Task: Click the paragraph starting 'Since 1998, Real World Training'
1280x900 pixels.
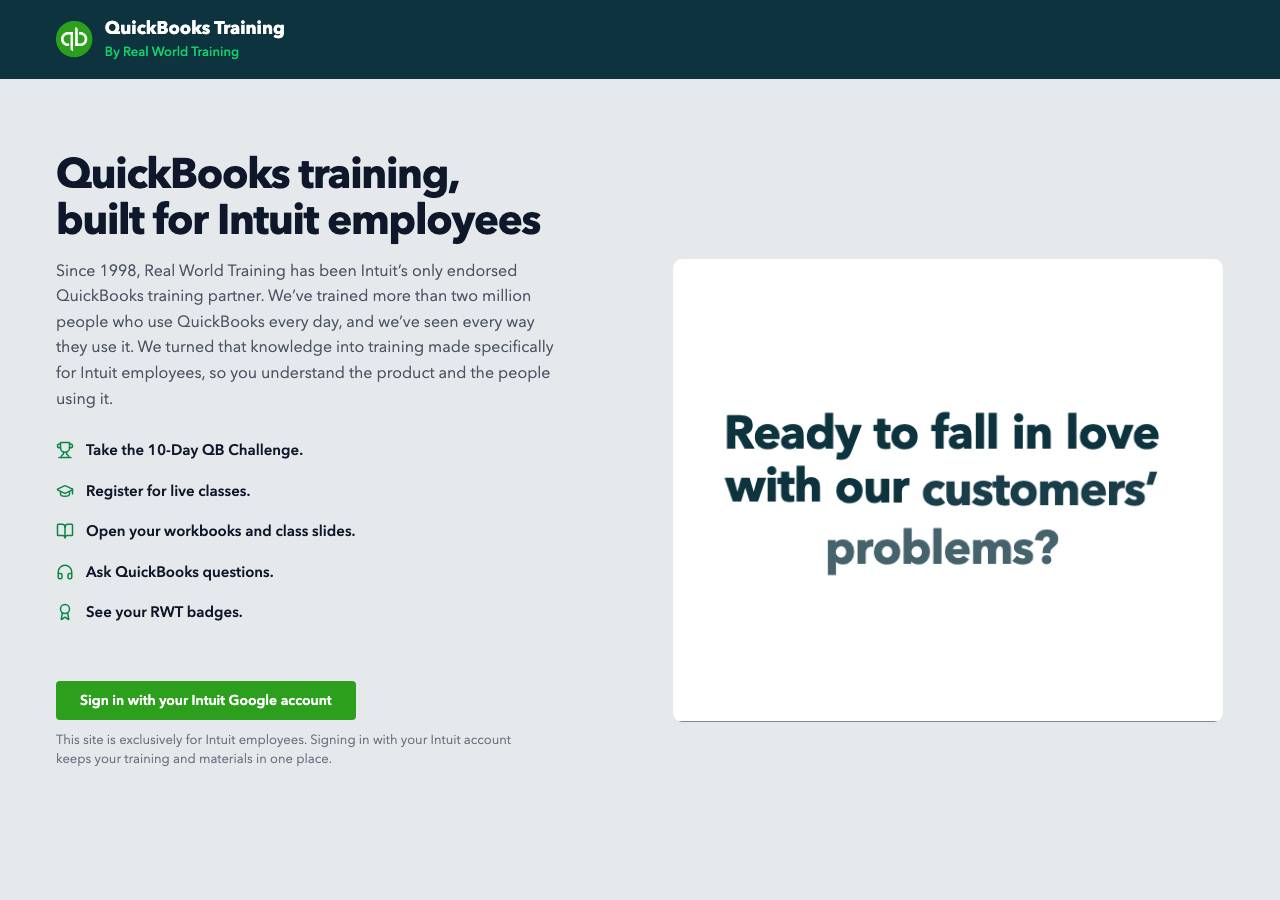Action: coord(305,334)
